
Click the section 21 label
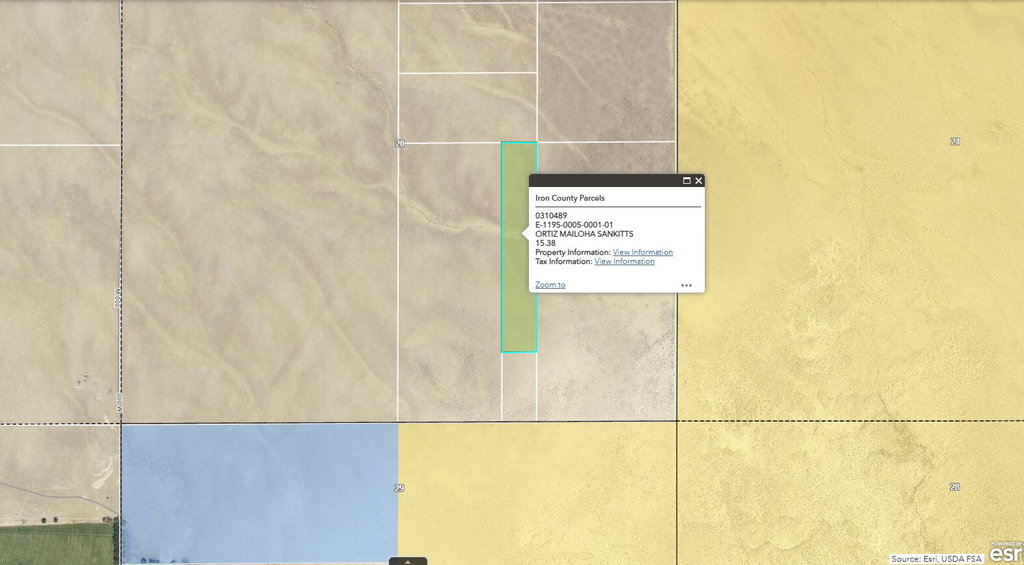pyautogui.click(x=955, y=142)
